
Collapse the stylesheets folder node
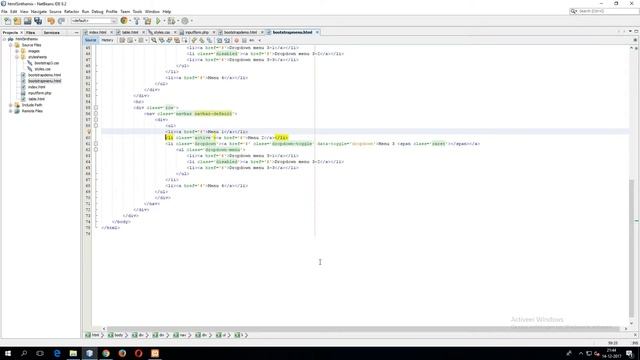[x=17, y=57]
